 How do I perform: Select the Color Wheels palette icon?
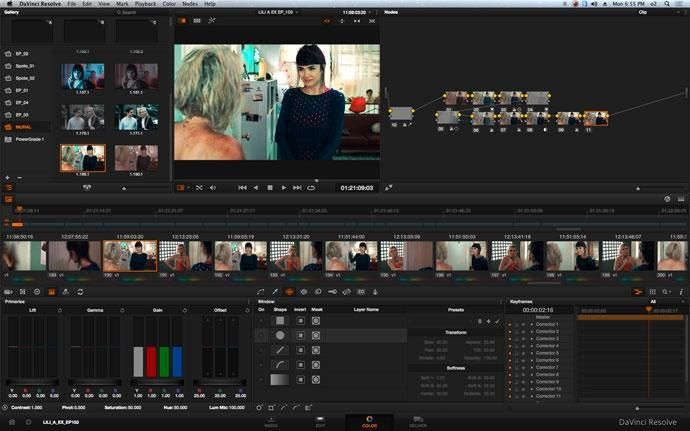37,291
